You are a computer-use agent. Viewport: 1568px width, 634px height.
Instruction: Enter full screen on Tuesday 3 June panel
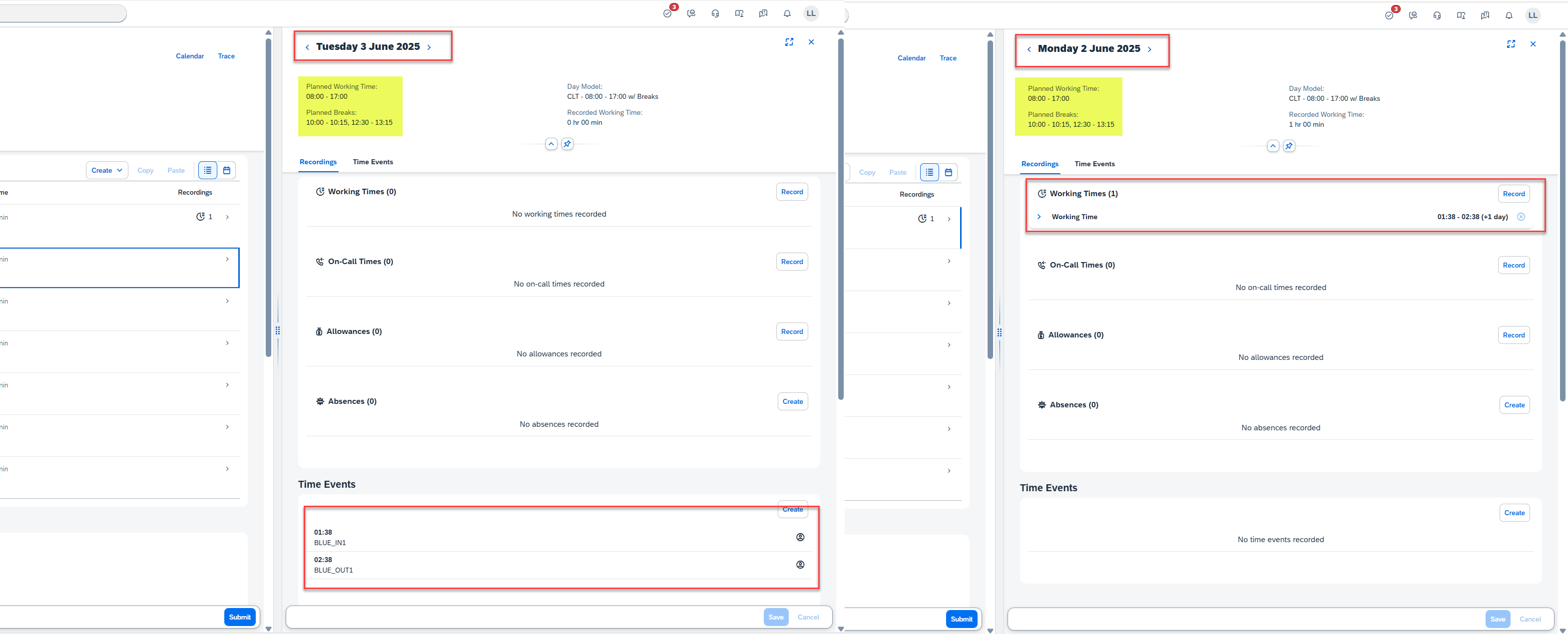(x=789, y=42)
